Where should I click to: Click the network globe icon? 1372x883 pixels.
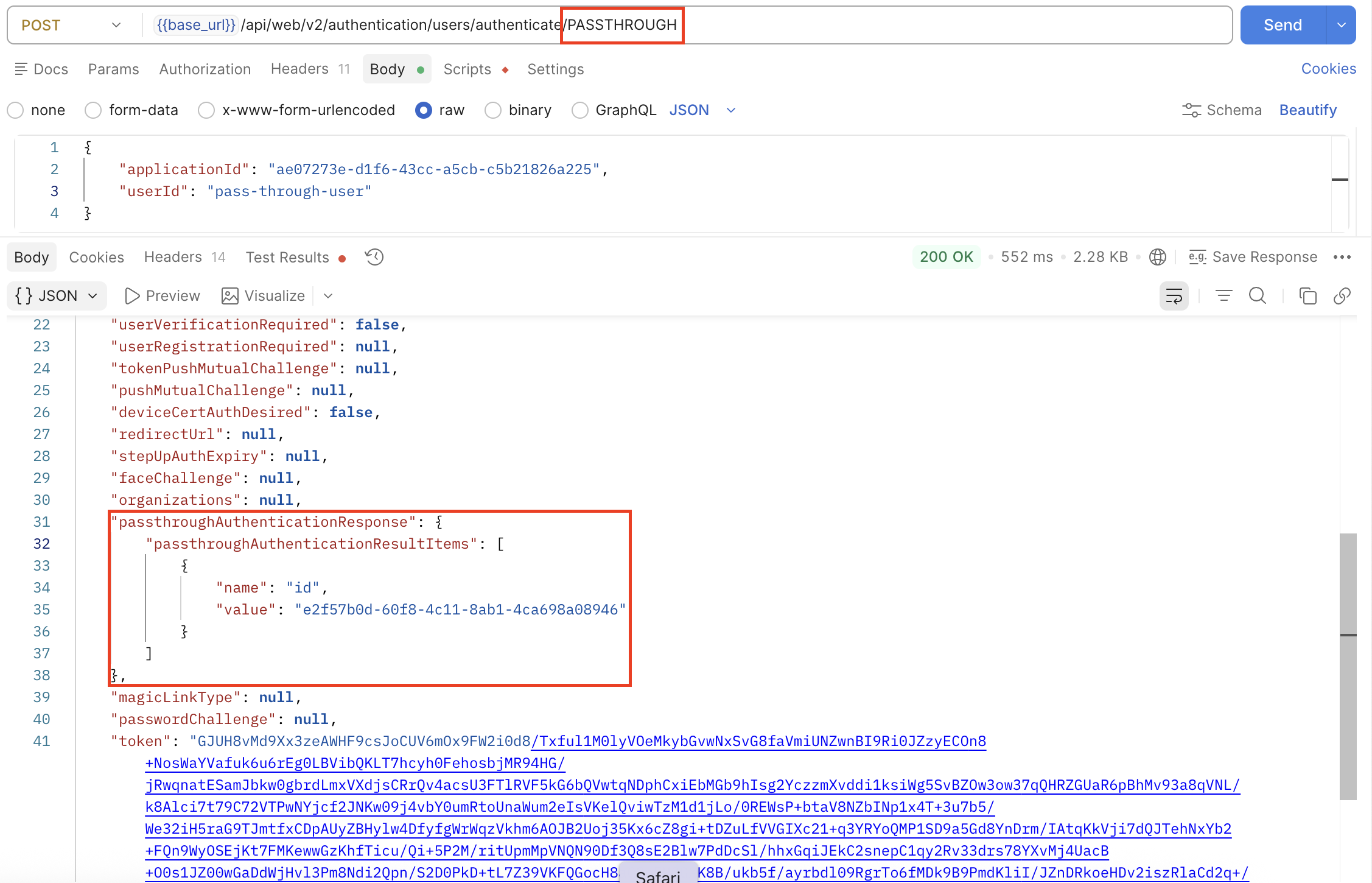1157,257
